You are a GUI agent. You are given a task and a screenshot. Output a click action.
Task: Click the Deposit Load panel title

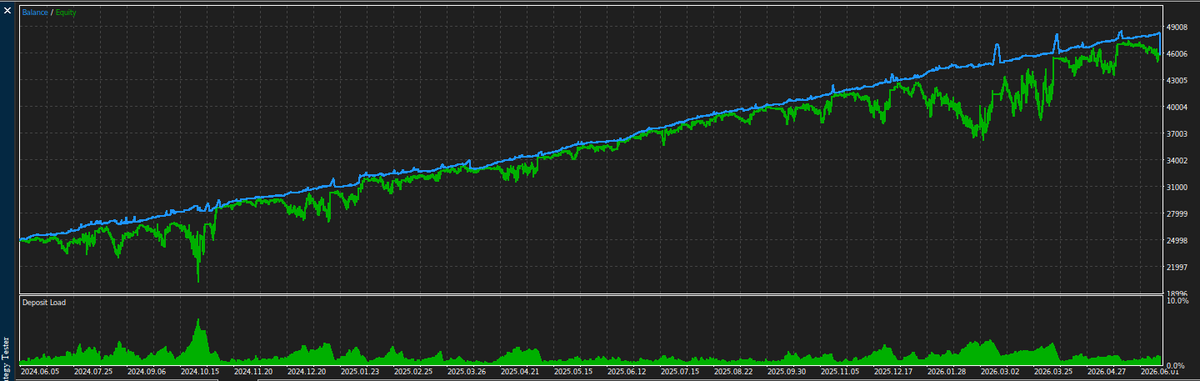pyautogui.click(x=44, y=302)
